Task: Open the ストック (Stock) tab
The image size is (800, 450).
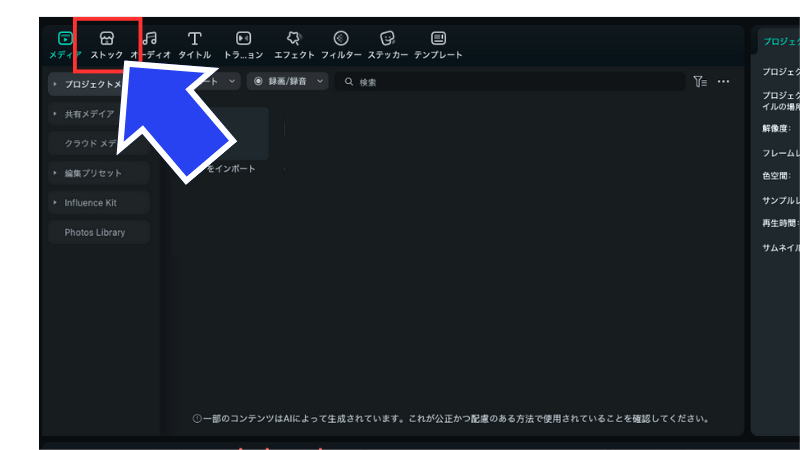Action: click(x=107, y=45)
